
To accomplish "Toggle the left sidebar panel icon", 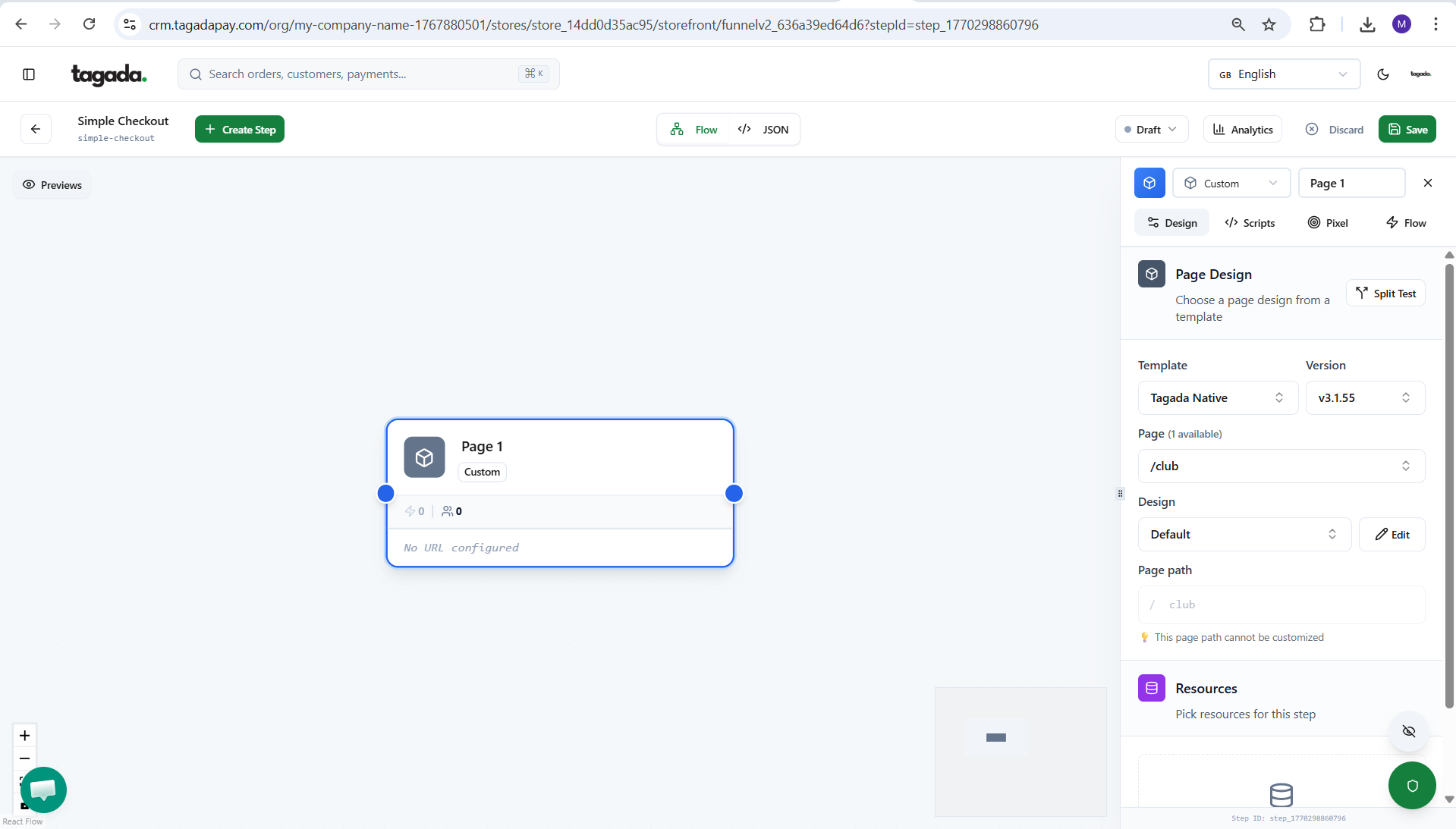I will click(x=29, y=74).
